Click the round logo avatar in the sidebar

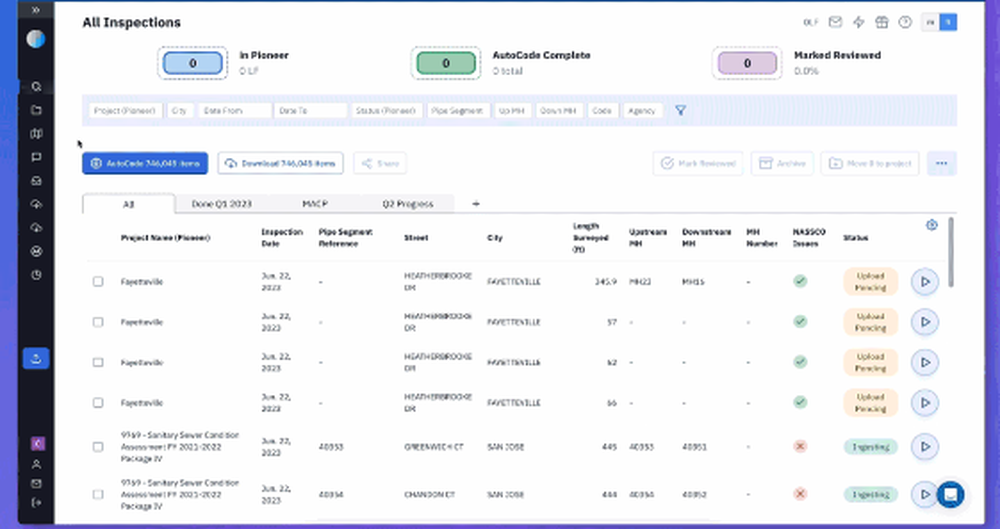(36, 39)
